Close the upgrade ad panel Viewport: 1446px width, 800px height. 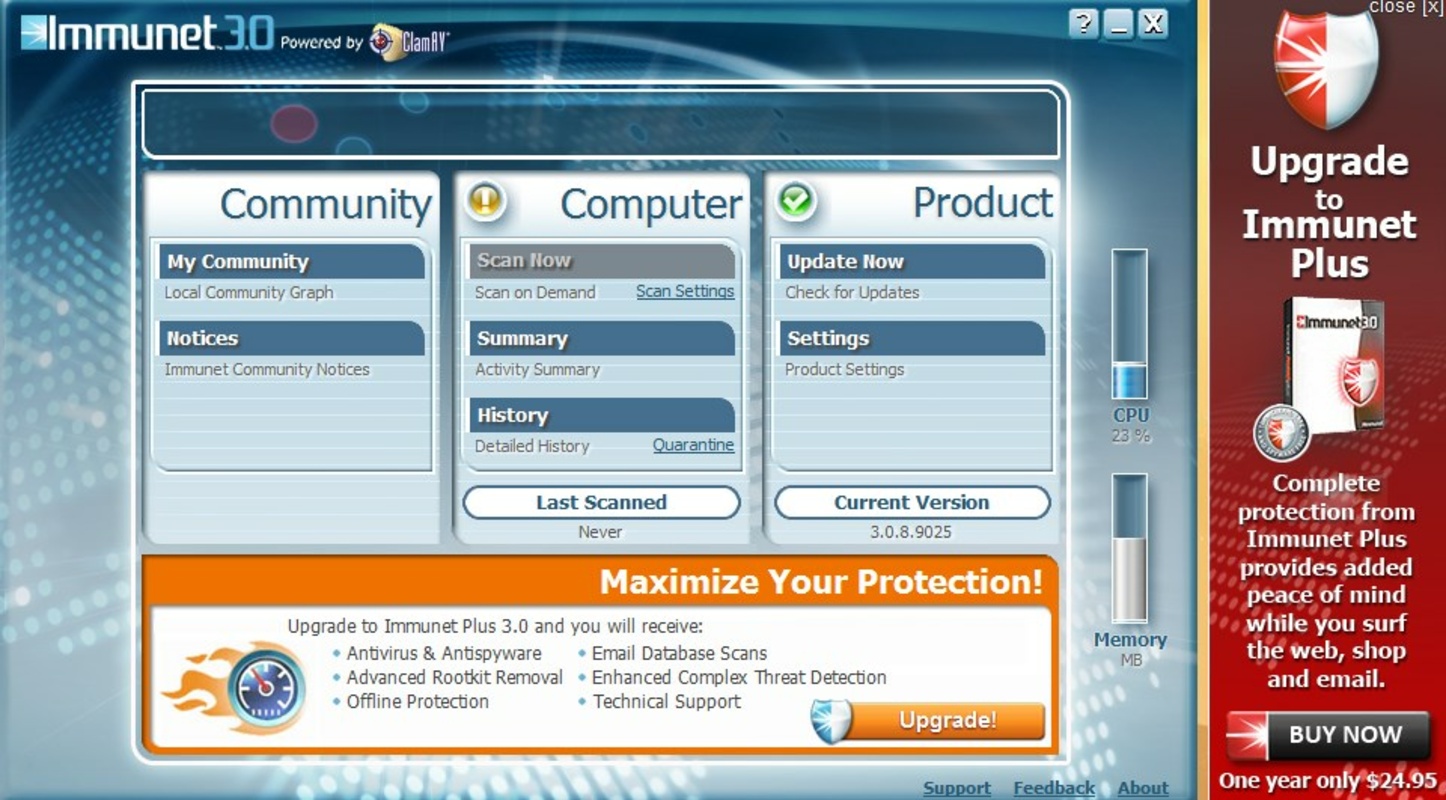(x=1406, y=6)
